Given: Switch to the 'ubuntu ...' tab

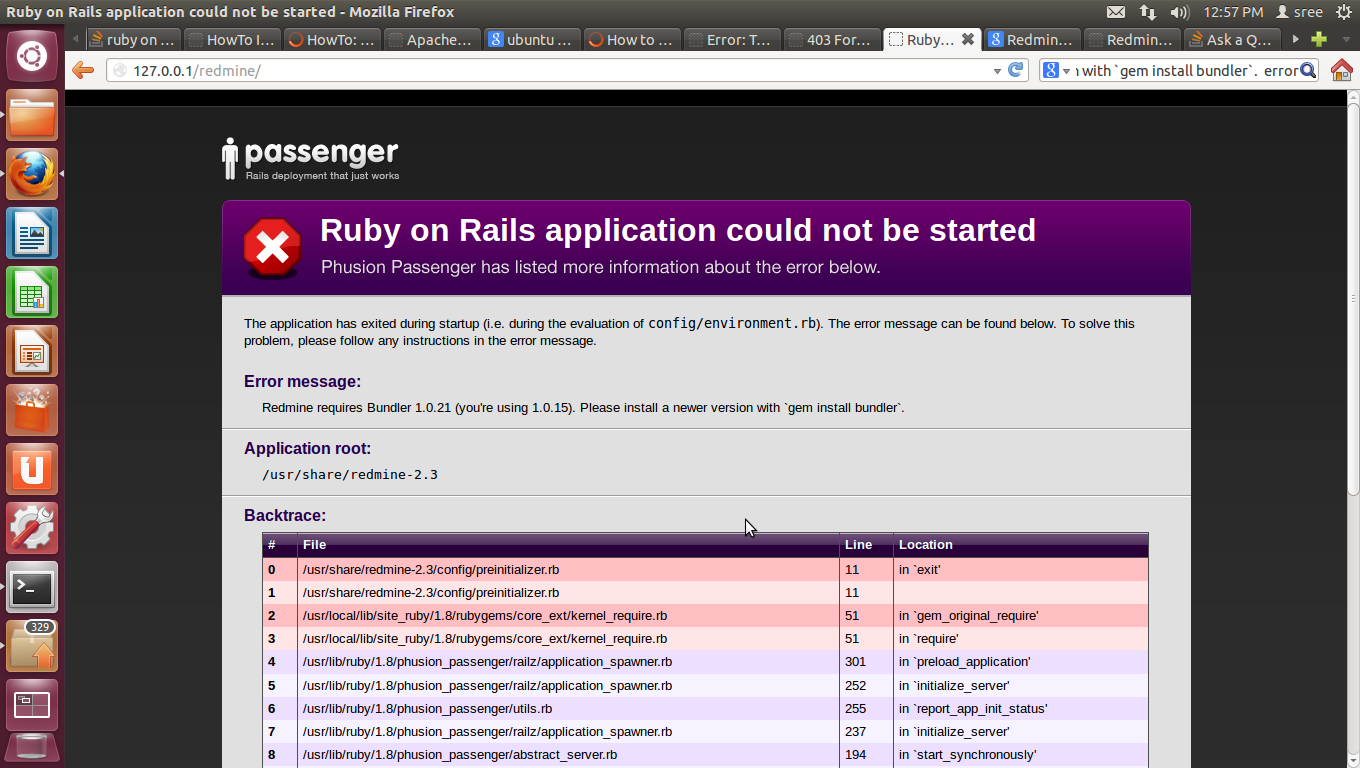Looking at the screenshot, I should [x=531, y=40].
